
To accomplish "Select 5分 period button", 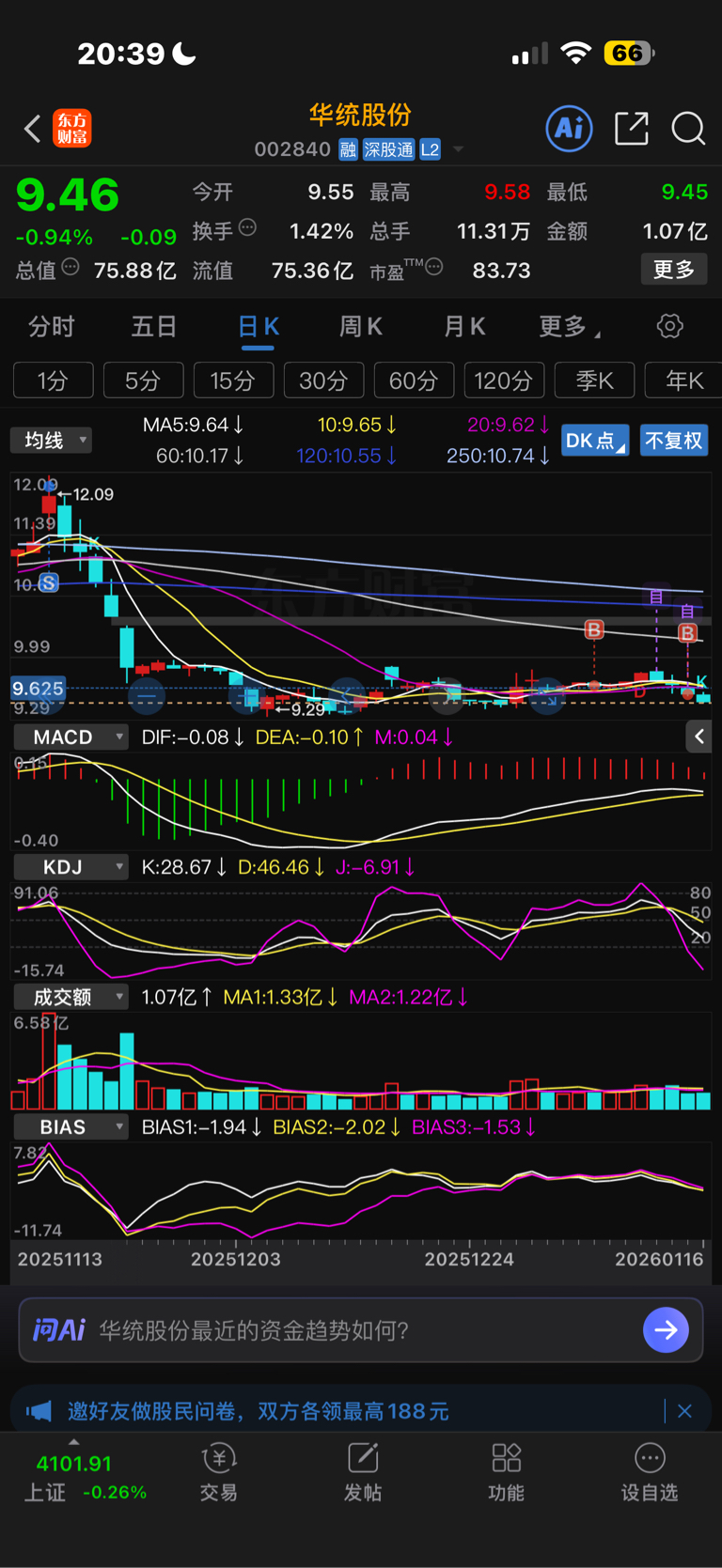I will (143, 380).
